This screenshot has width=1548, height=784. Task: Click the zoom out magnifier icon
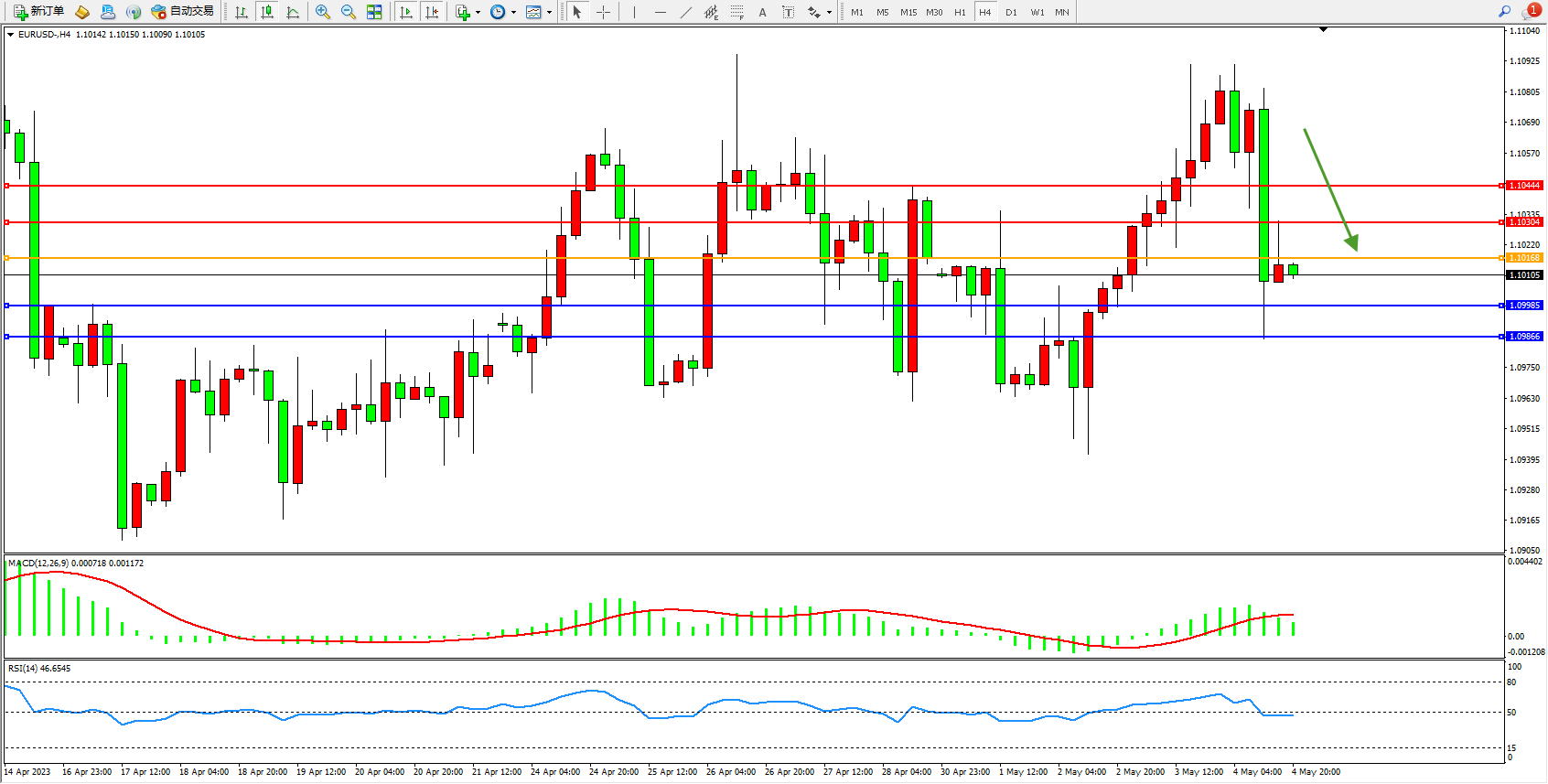(348, 12)
